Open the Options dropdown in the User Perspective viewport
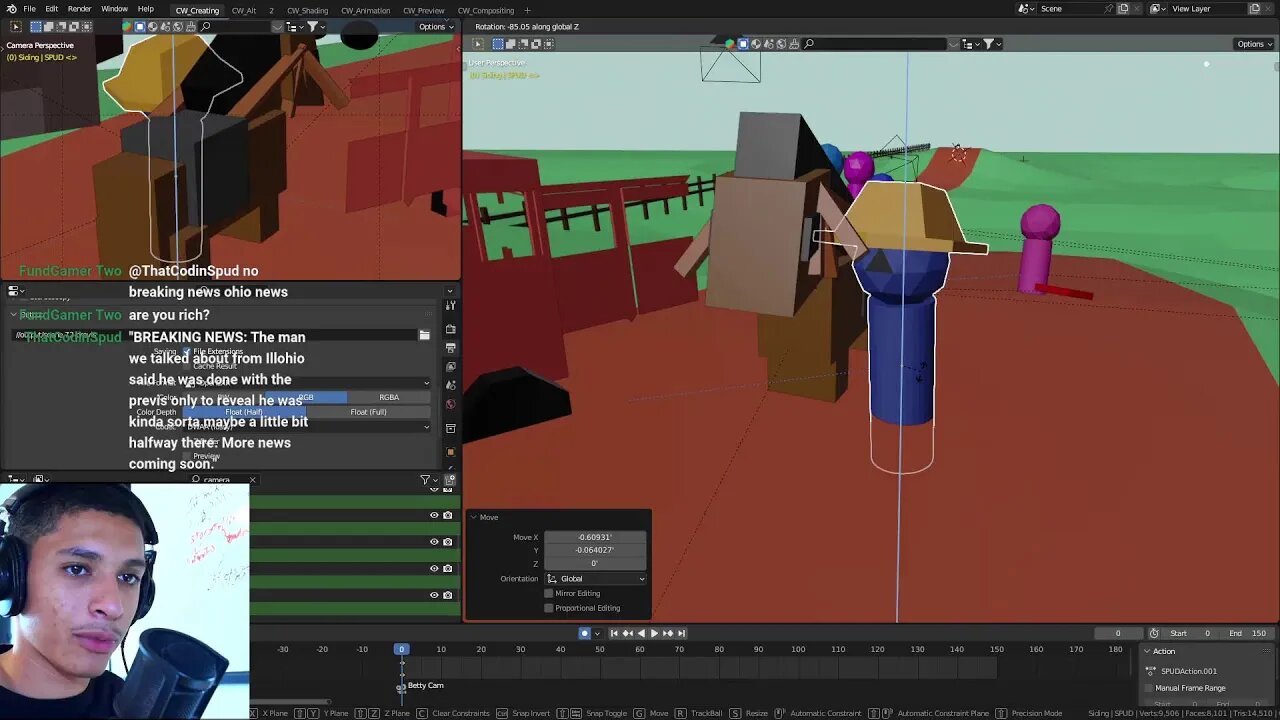 coord(1254,44)
